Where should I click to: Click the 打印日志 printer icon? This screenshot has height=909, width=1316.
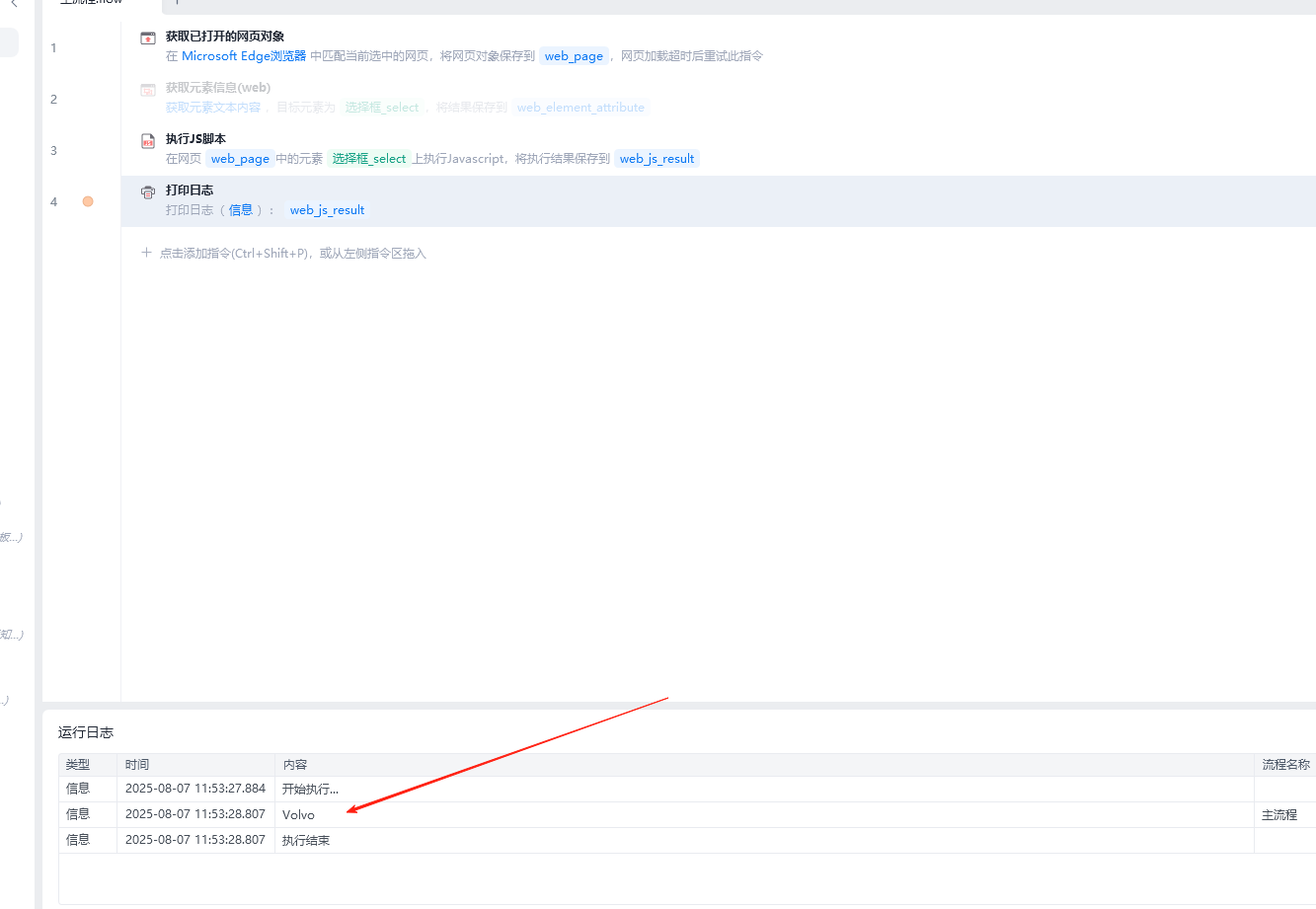[x=148, y=192]
